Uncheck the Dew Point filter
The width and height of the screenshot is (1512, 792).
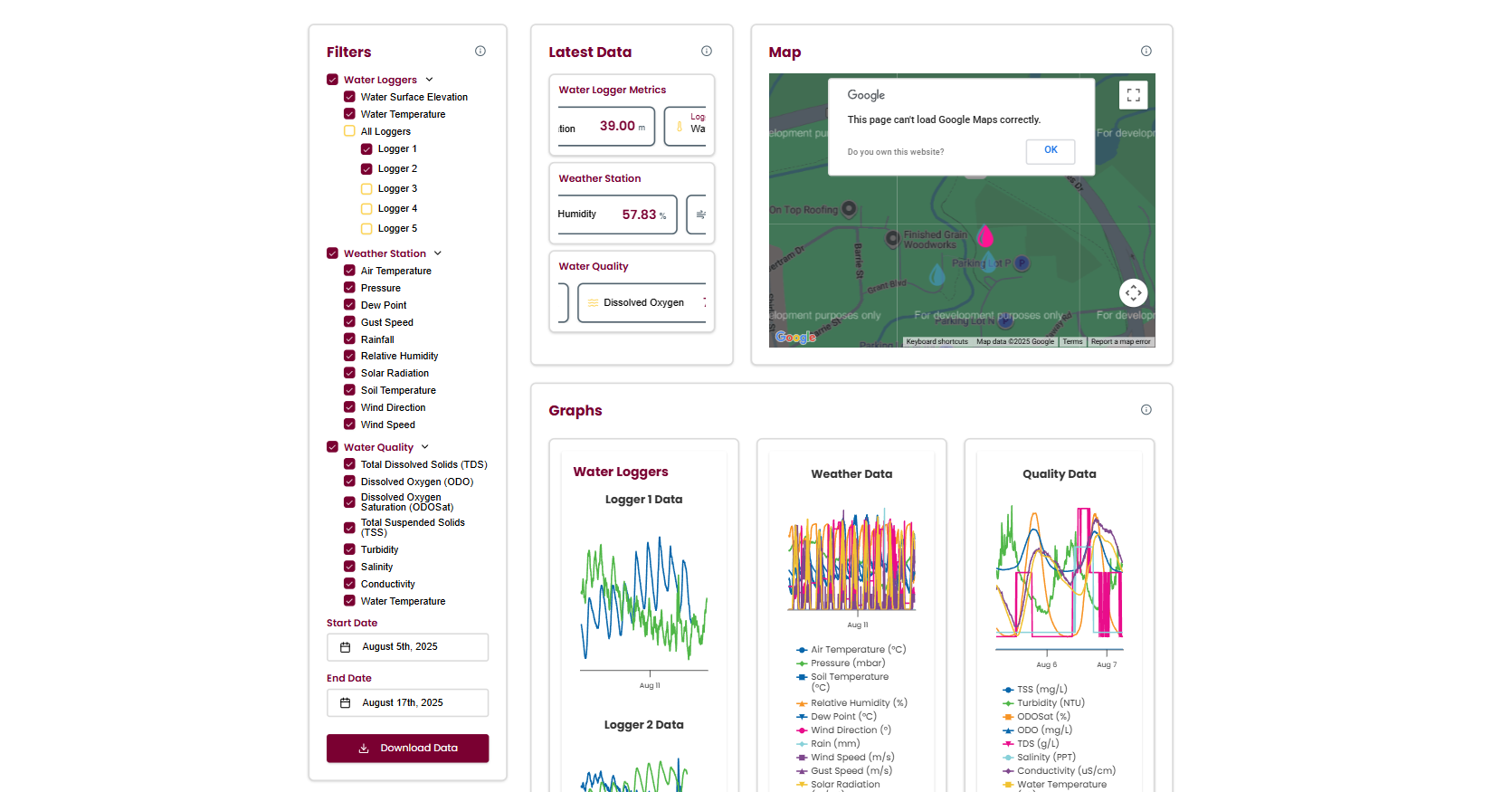coord(349,305)
